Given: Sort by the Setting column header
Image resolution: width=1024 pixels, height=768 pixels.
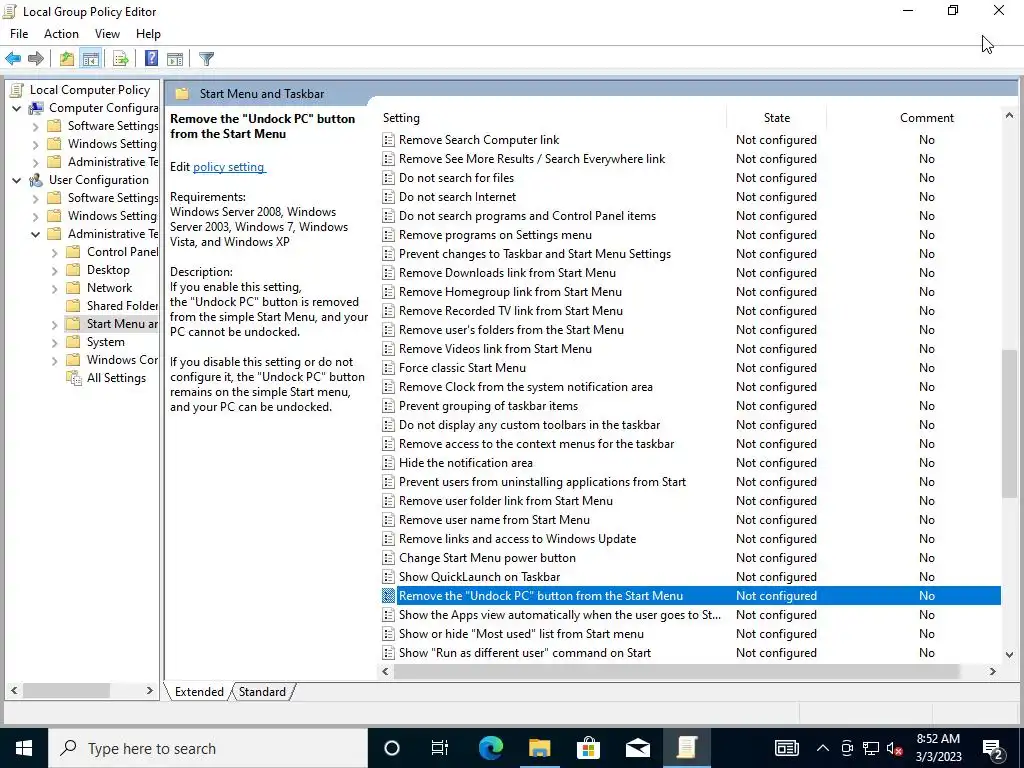Looking at the screenshot, I should point(552,118).
